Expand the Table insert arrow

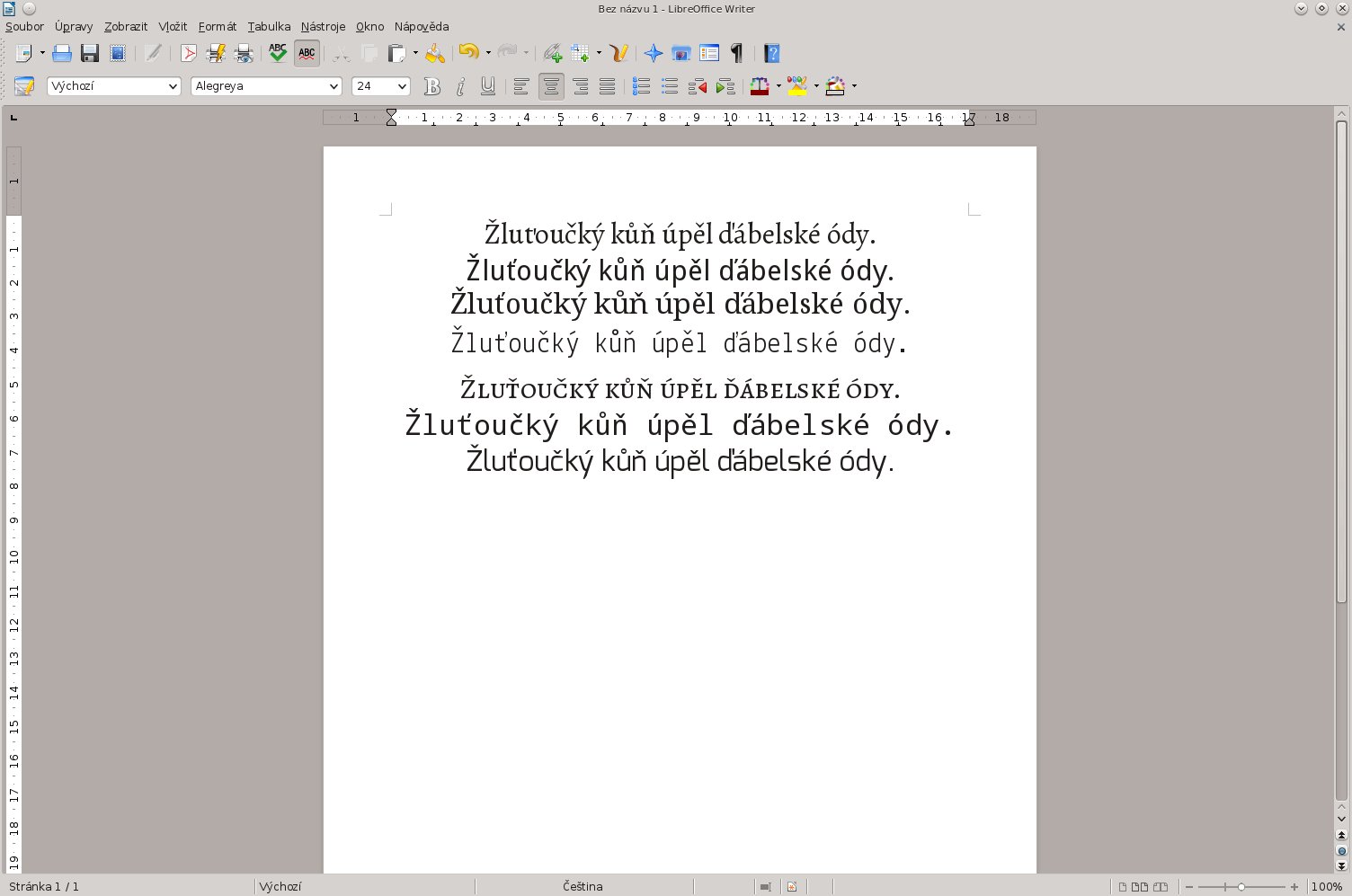point(599,54)
